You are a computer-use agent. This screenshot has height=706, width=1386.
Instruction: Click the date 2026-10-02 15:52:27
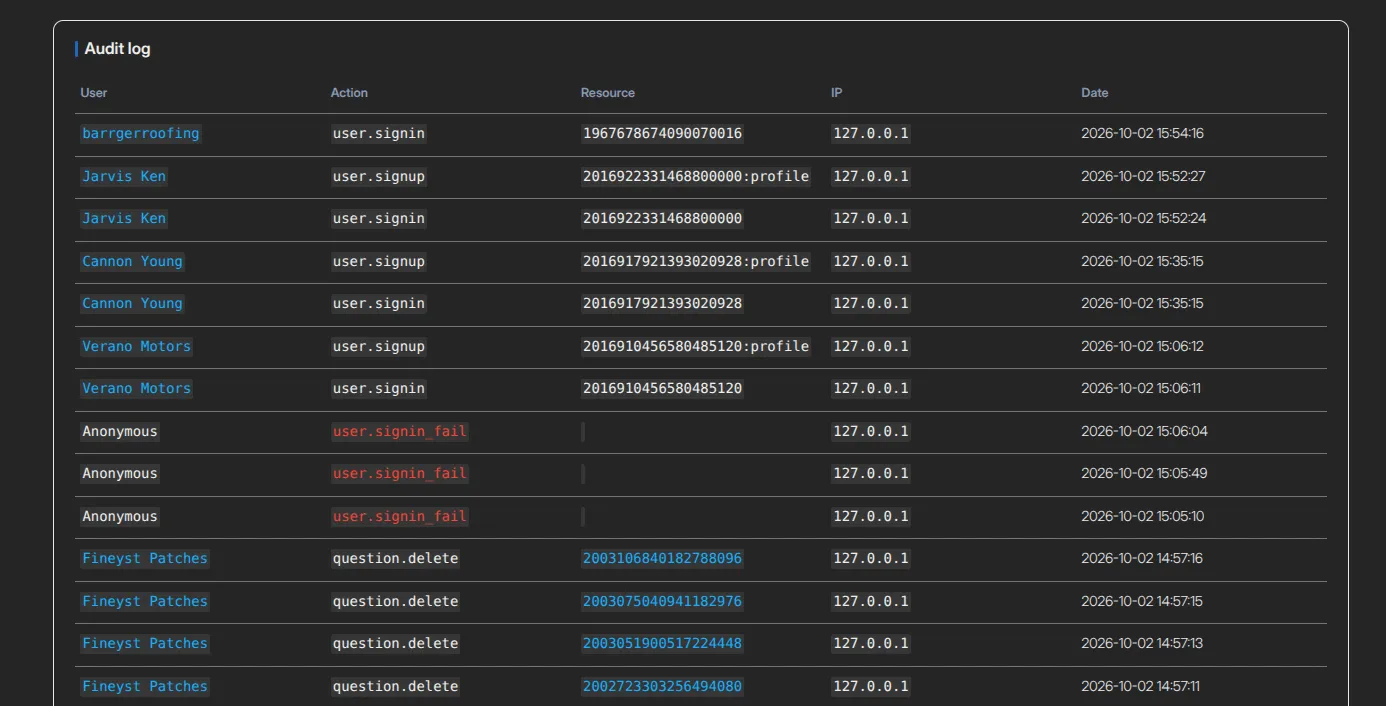(1143, 176)
